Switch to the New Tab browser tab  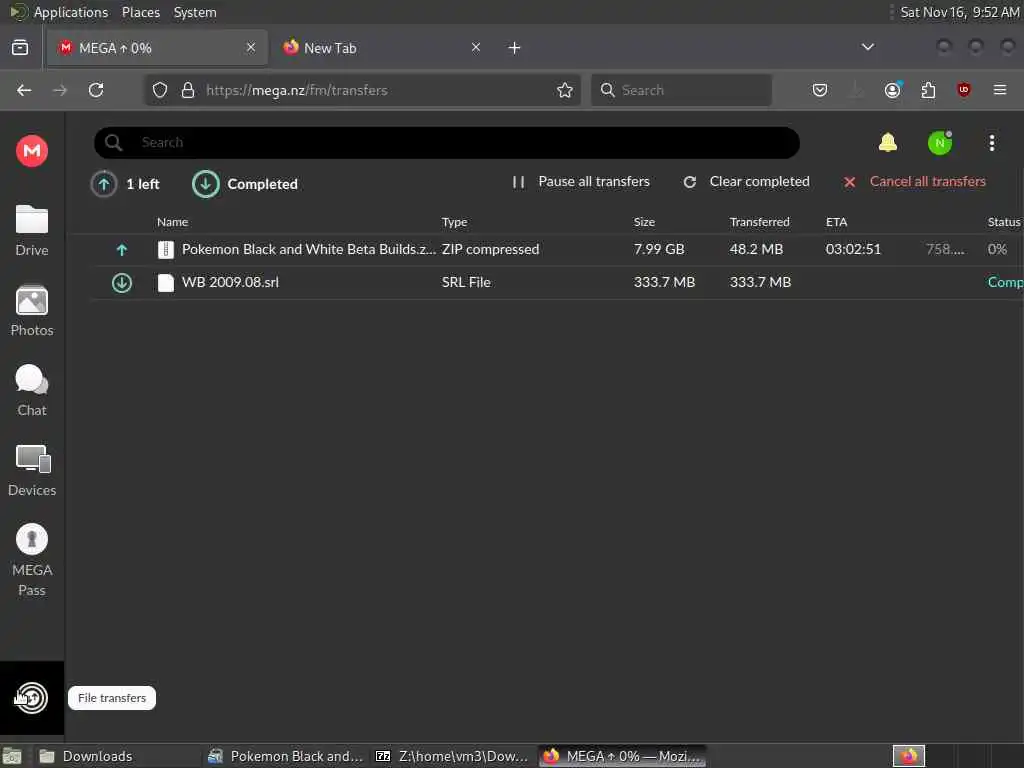click(382, 48)
